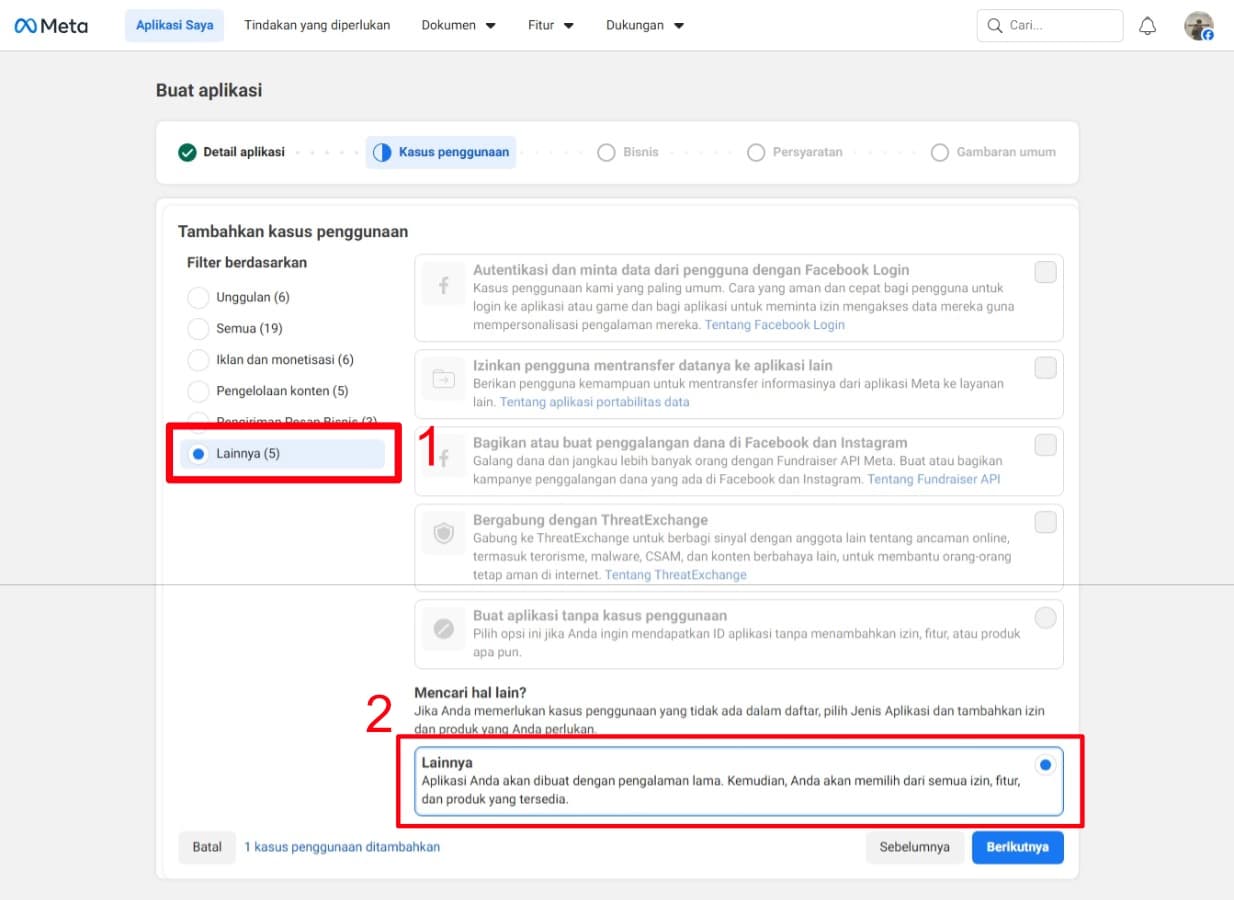Go to Tindakan yang diperlukan
Screen dimensions: 1234x900
point(317,26)
